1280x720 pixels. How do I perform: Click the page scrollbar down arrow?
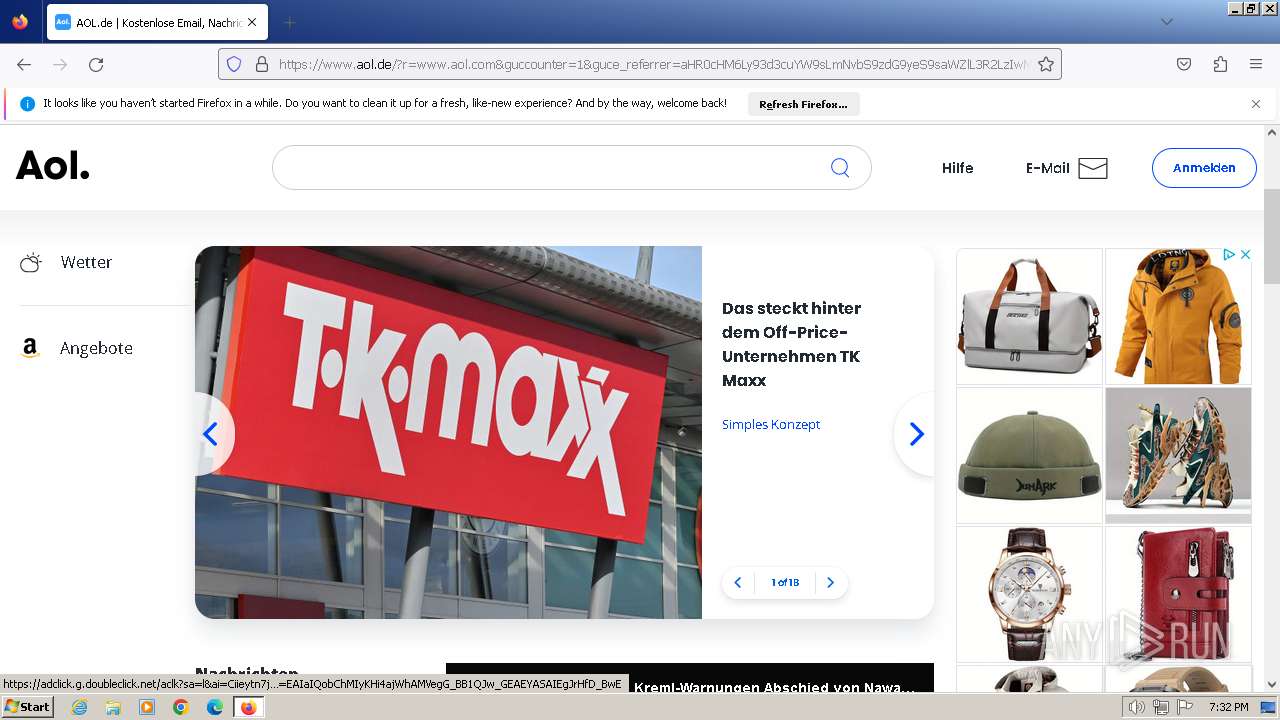(1272, 685)
